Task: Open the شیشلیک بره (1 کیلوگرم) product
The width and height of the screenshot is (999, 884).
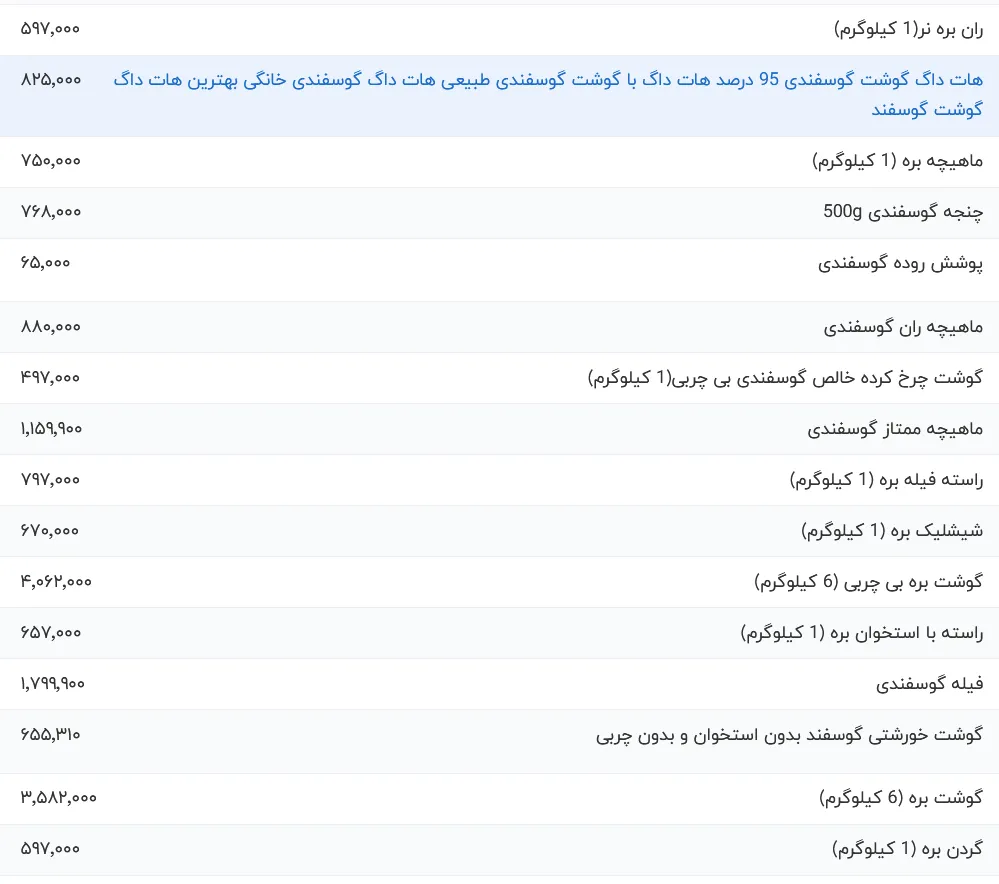Action: coord(892,531)
